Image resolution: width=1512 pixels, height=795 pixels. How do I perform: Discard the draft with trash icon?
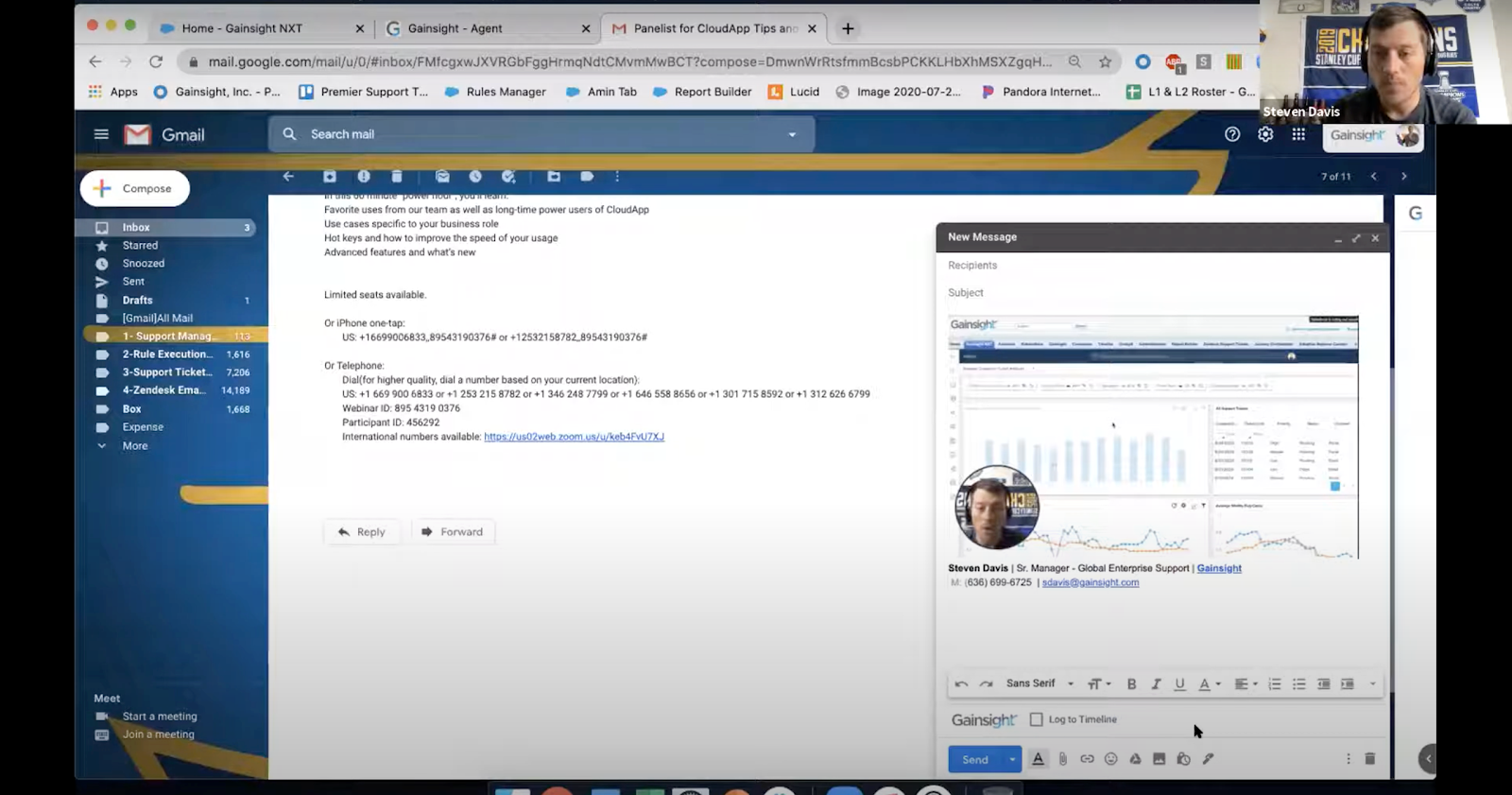pyautogui.click(x=1370, y=759)
